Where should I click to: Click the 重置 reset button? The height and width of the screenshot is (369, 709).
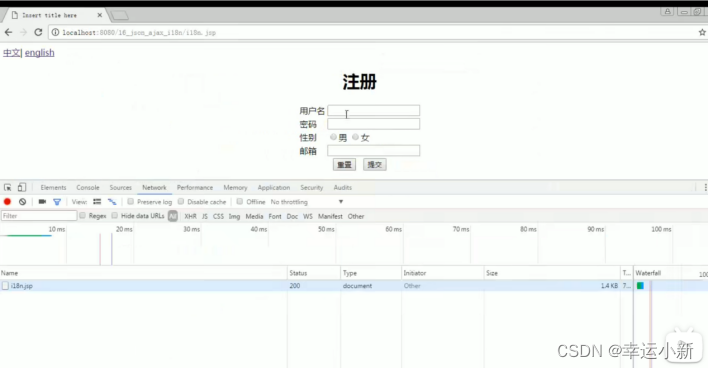tap(344, 165)
